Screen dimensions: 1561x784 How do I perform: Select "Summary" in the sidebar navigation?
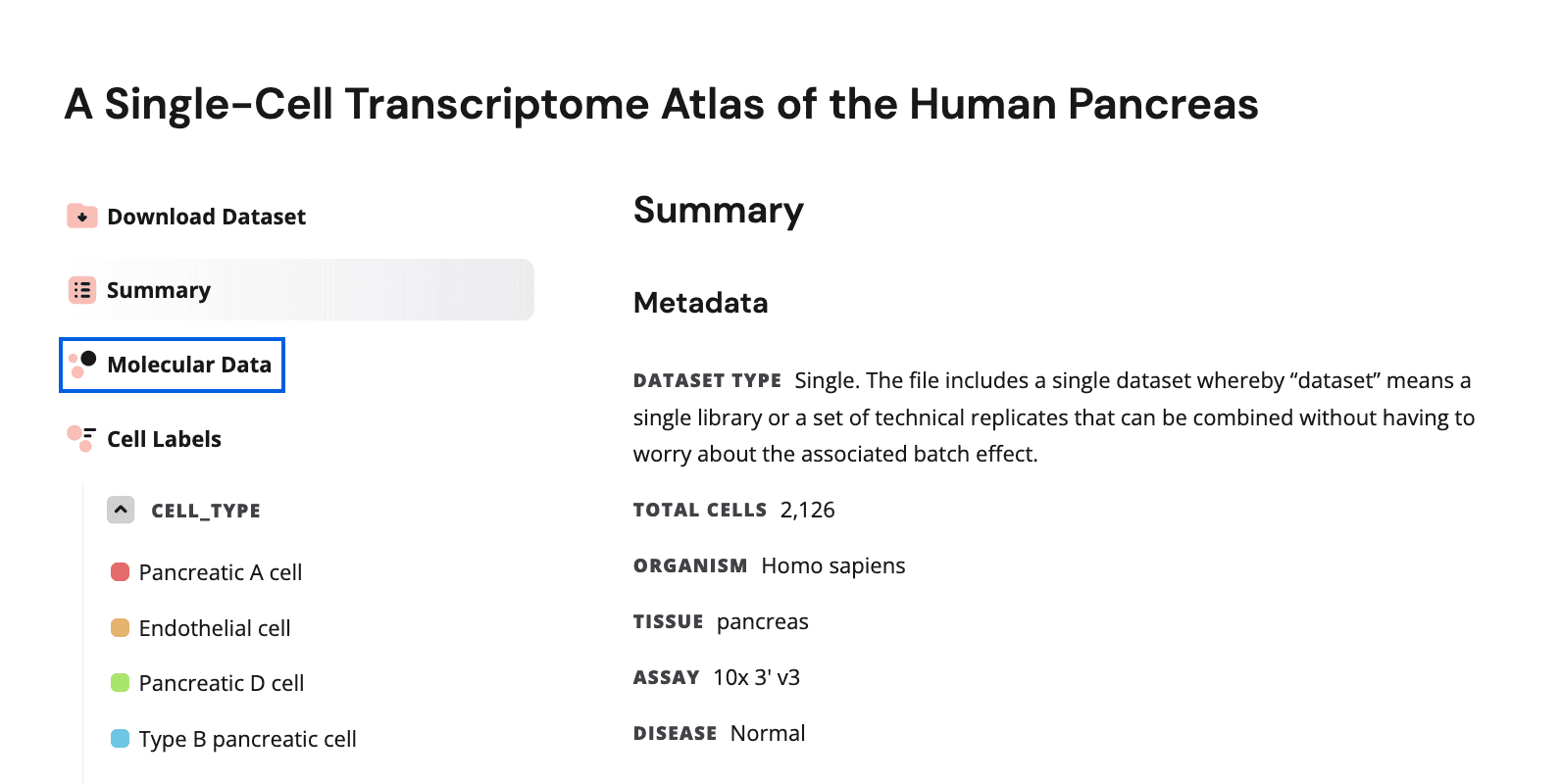pyautogui.click(x=158, y=289)
